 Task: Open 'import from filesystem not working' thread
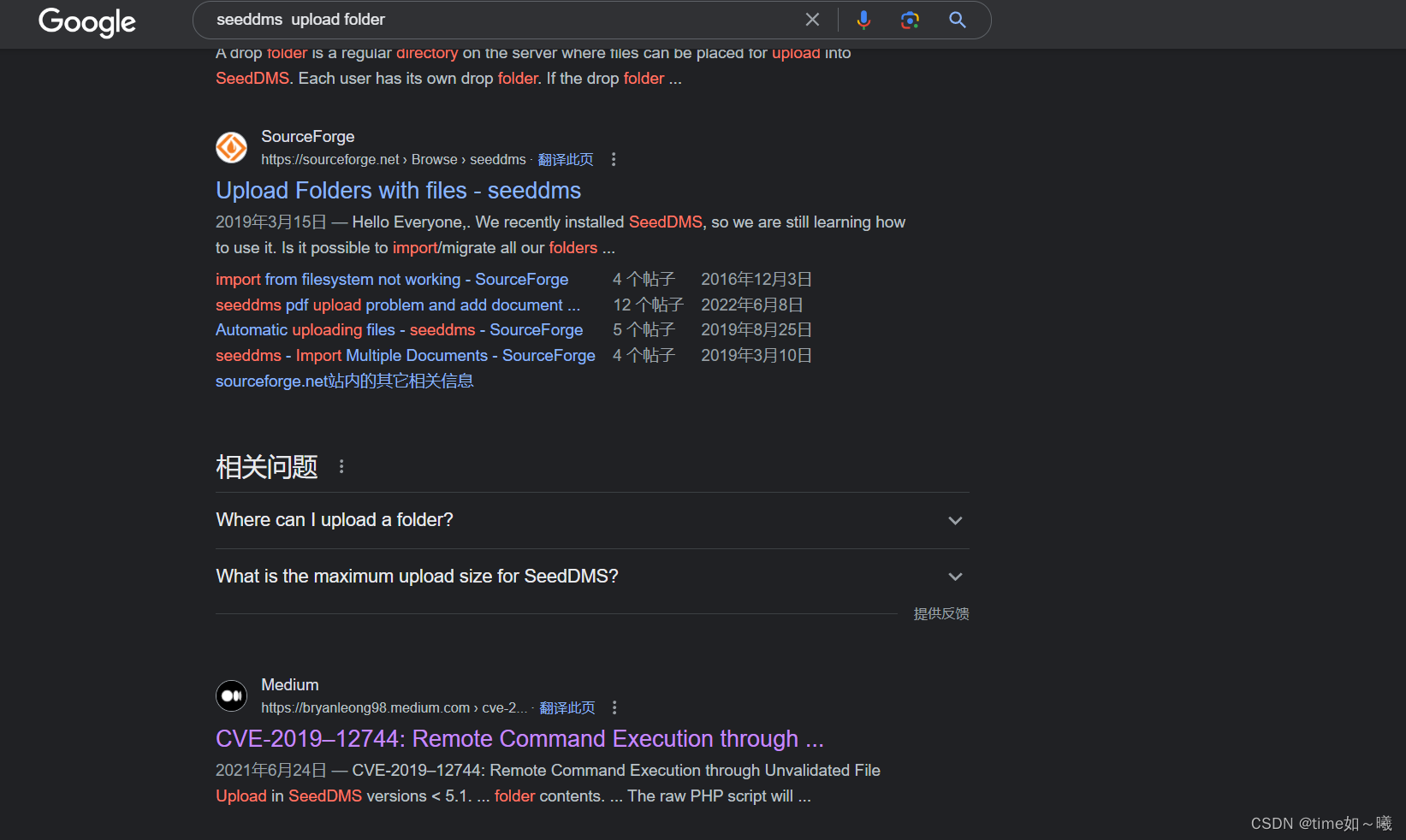click(x=392, y=279)
